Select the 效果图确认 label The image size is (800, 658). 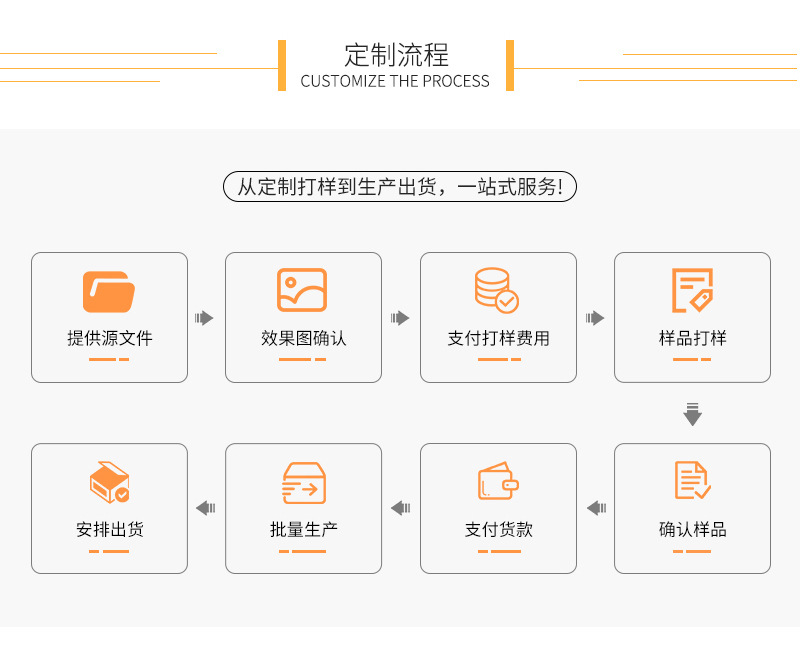[x=304, y=338]
